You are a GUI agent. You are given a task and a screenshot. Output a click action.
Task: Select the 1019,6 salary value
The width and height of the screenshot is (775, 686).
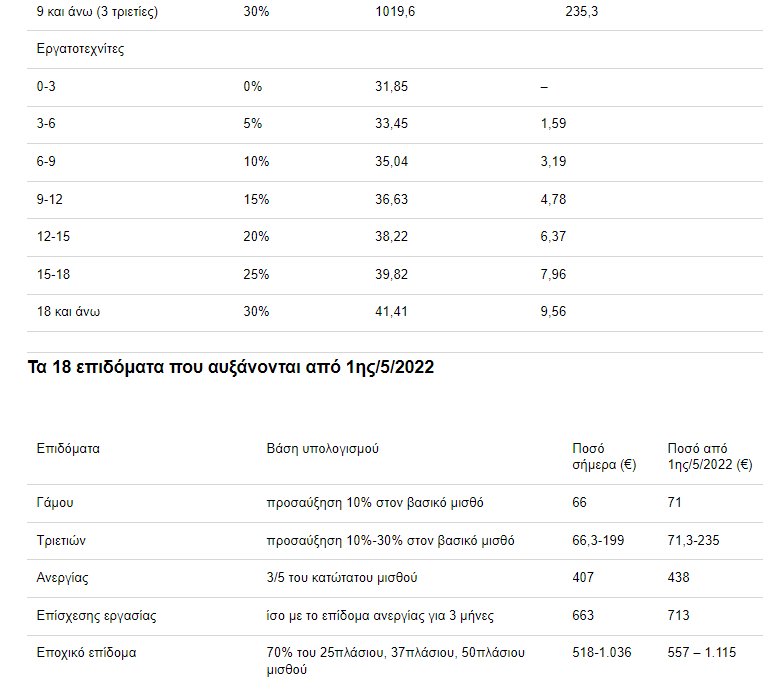click(395, 11)
